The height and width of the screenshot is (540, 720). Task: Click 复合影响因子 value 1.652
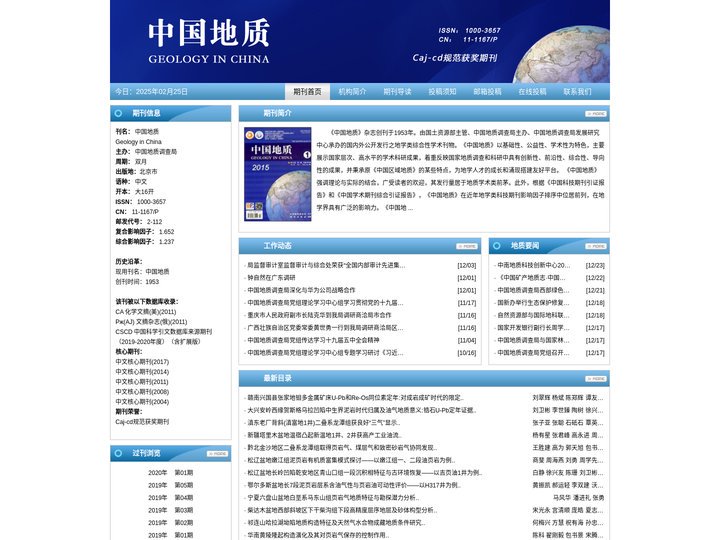point(167,232)
